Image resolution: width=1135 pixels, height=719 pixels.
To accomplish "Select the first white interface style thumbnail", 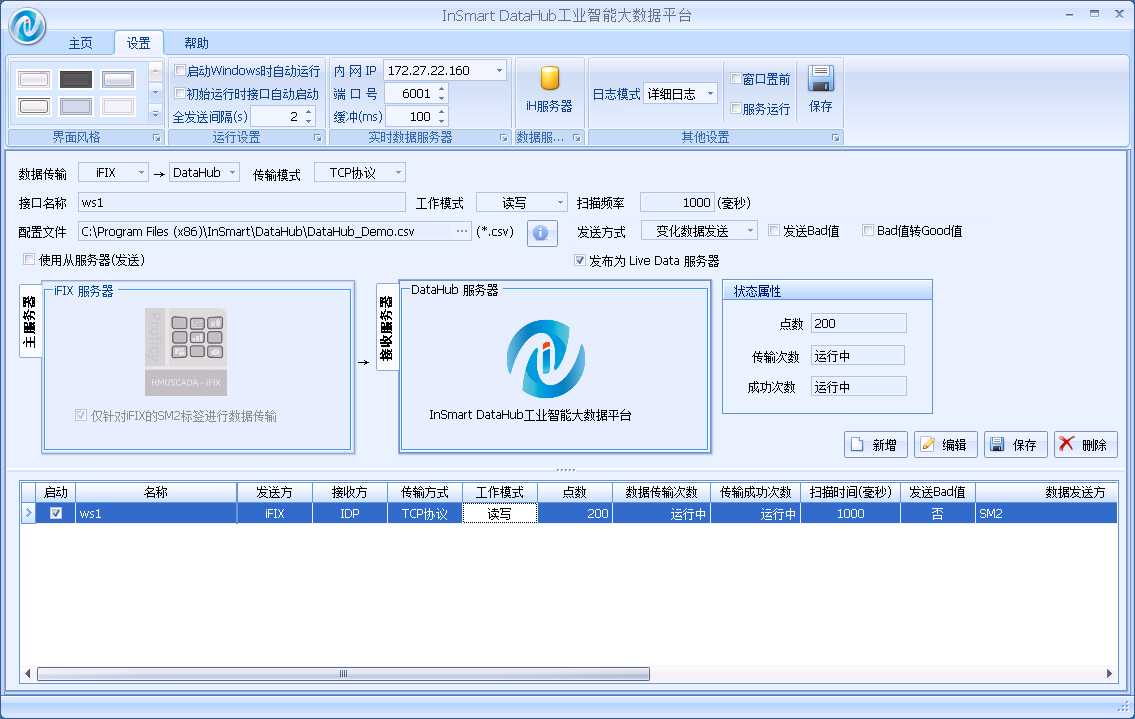I will (34, 79).
